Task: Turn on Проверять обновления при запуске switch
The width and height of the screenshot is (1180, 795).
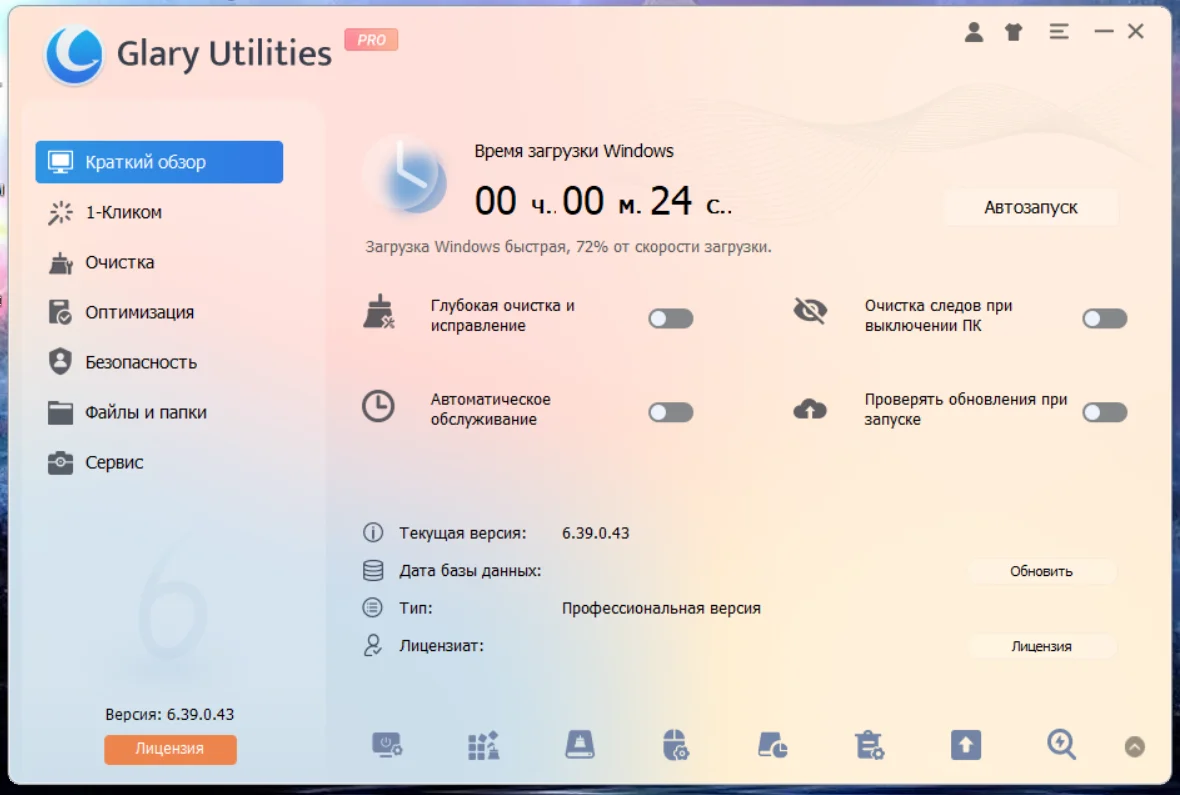Action: (x=1104, y=412)
